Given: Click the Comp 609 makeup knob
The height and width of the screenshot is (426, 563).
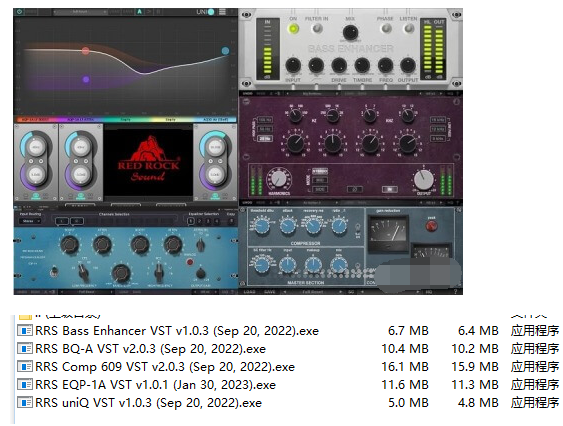Looking at the screenshot, I should click(313, 265).
